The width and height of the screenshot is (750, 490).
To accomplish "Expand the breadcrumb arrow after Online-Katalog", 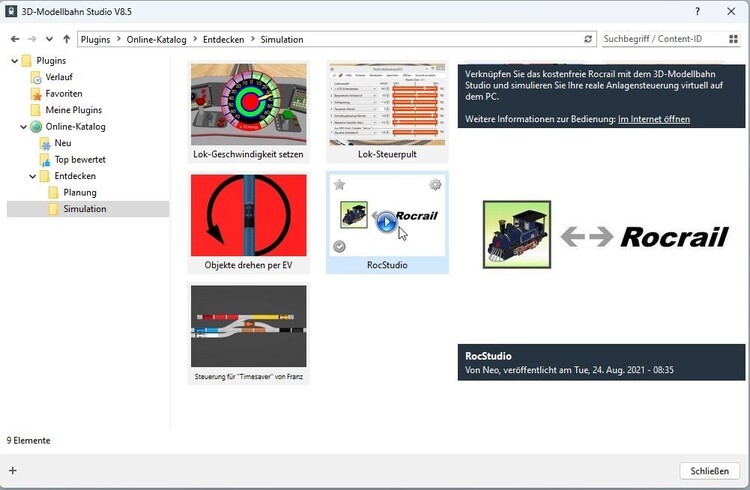I will coord(195,39).
